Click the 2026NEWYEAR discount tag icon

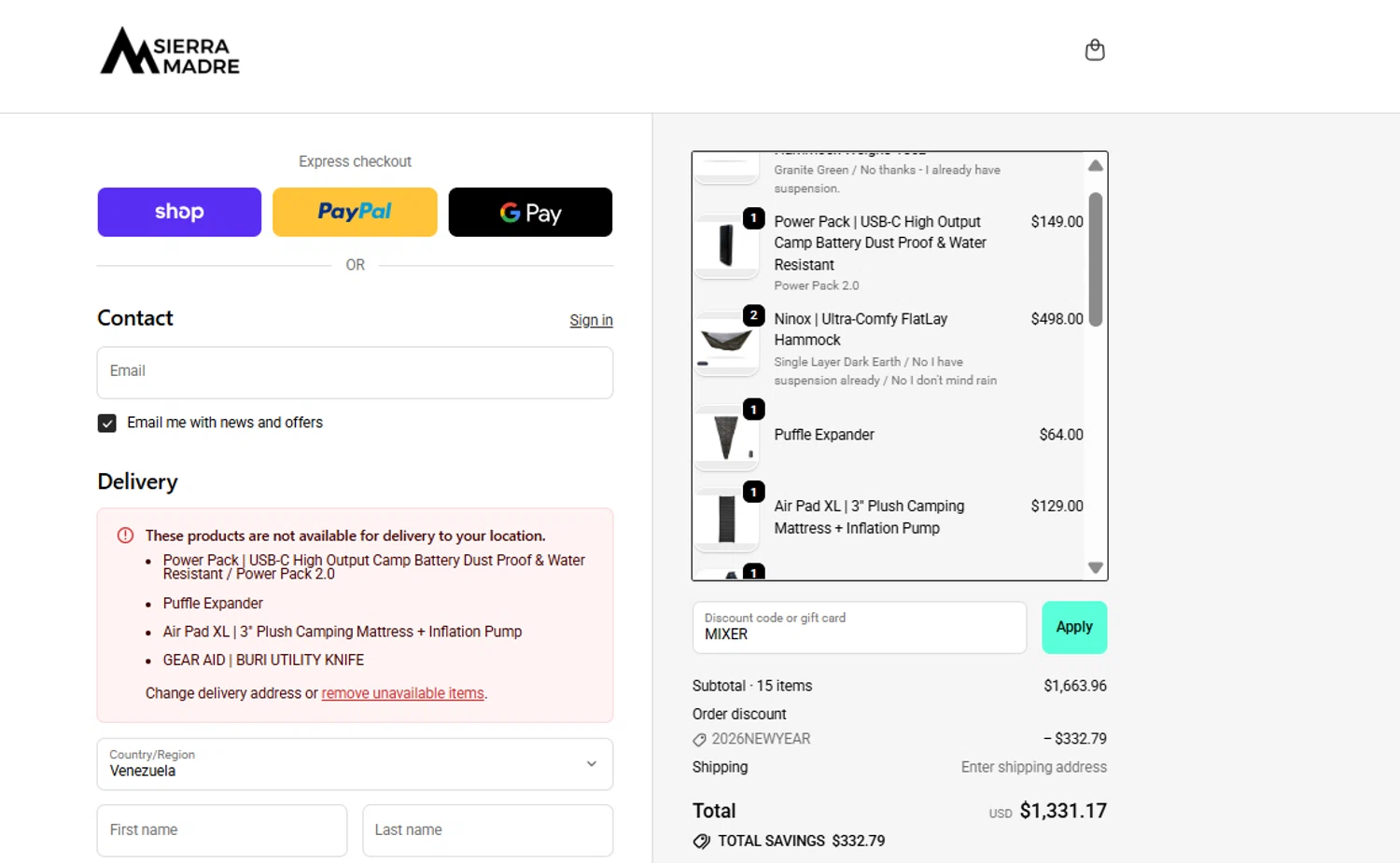pyautogui.click(x=699, y=740)
